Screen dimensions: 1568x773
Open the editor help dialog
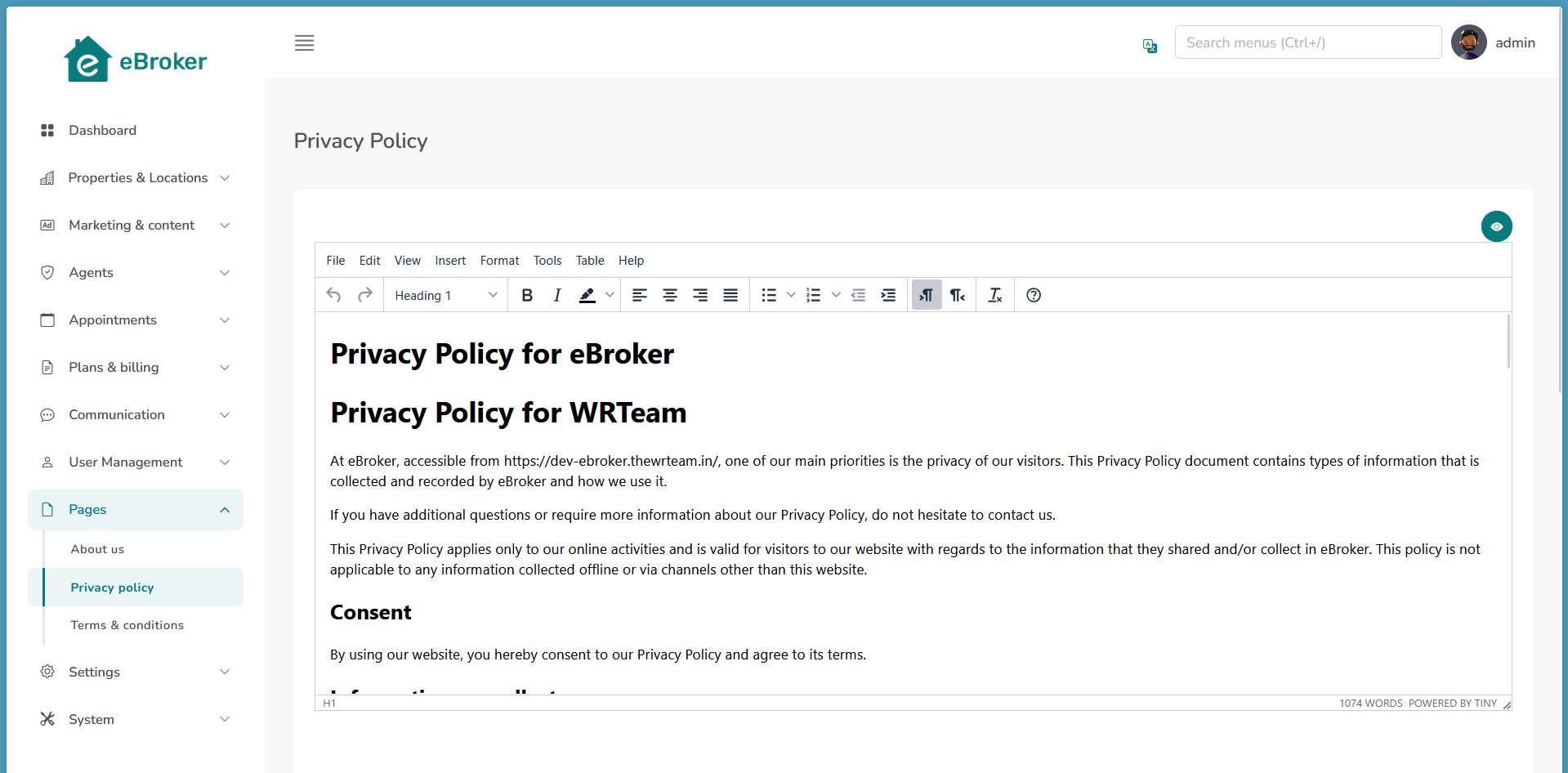tap(1033, 295)
